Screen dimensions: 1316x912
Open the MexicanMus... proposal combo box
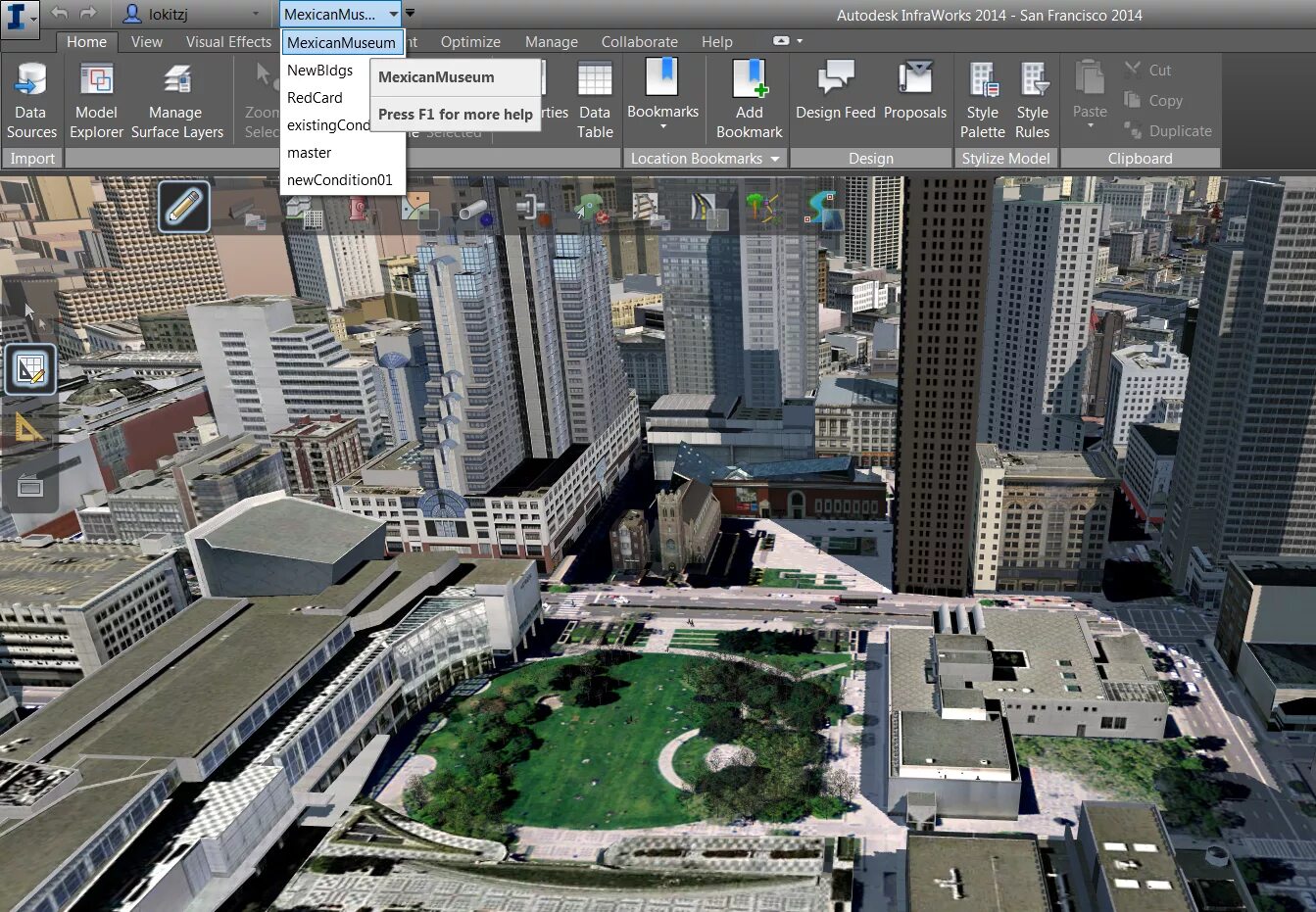(340, 14)
